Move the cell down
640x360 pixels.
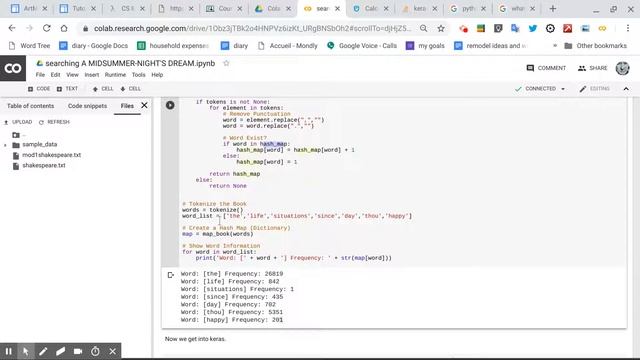[131, 89]
